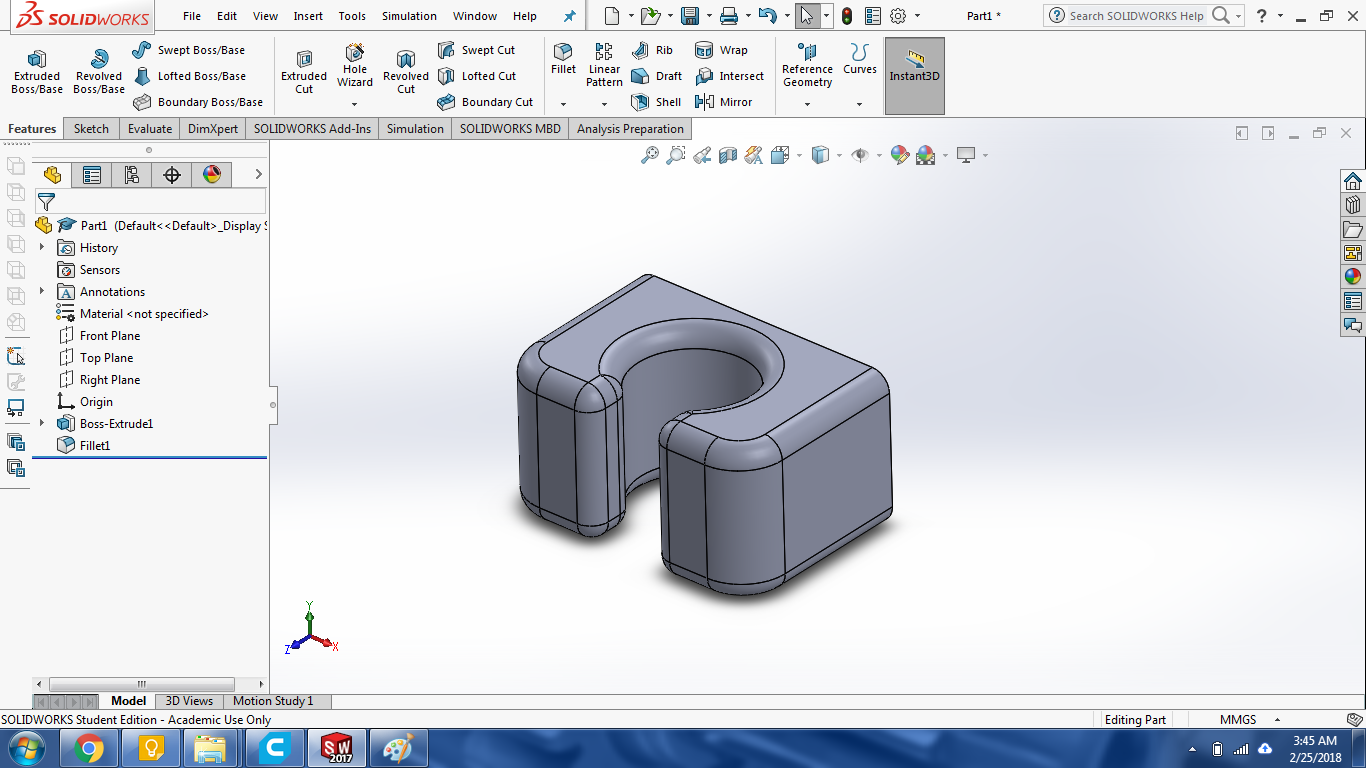Viewport: 1366px width, 768px height.
Task: Select the Fillet1 feature
Action: tap(84, 445)
